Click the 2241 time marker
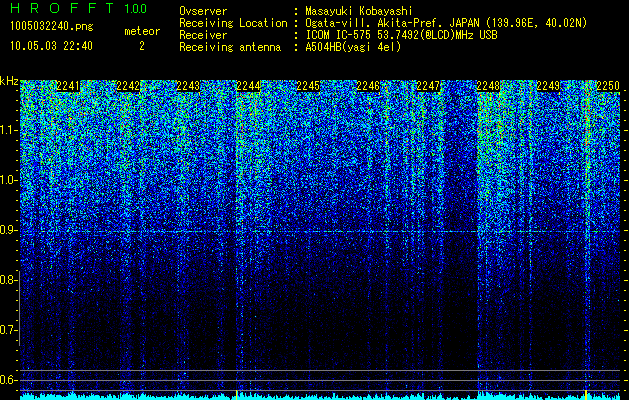 coord(68,86)
